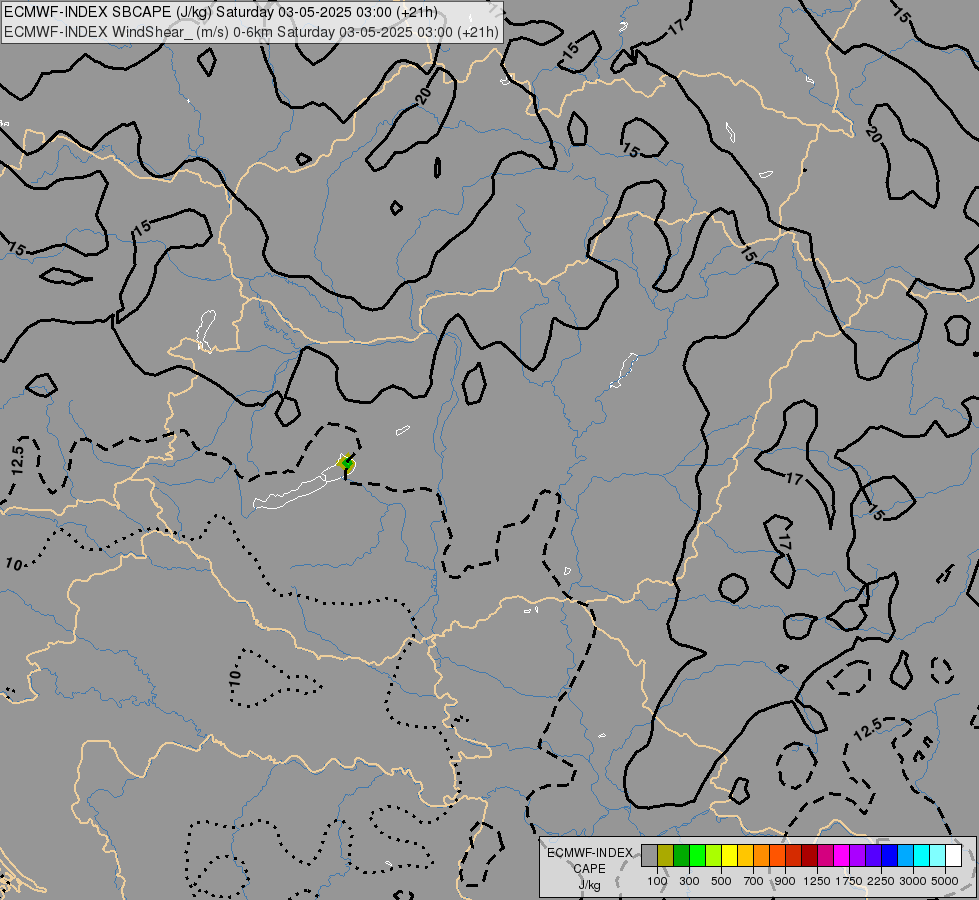Click the 700 legend value

[x=754, y=881]
